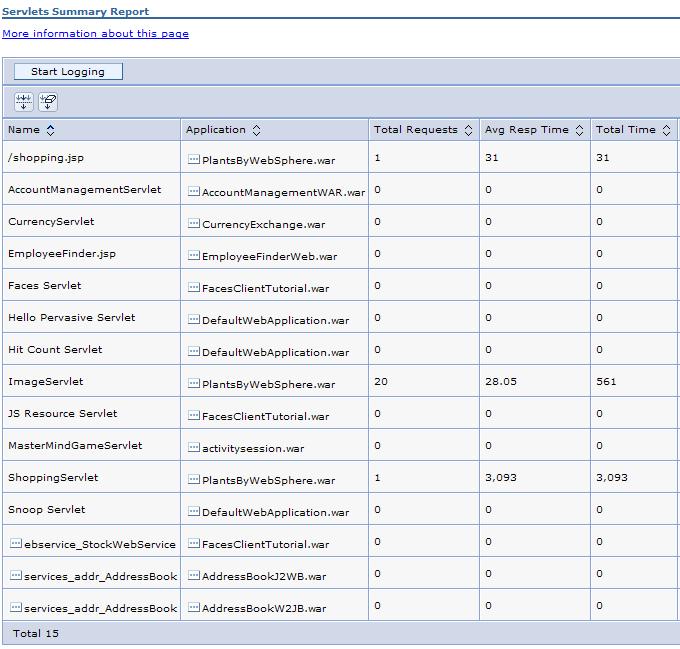Click AccountManagementWAR.war application text

click(x=284, y=193)
